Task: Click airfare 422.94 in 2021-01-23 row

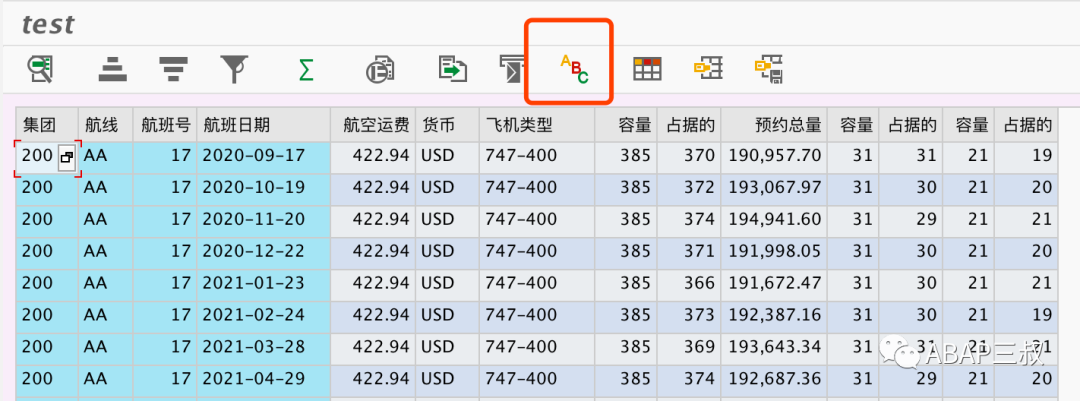Action: [373, 283]
